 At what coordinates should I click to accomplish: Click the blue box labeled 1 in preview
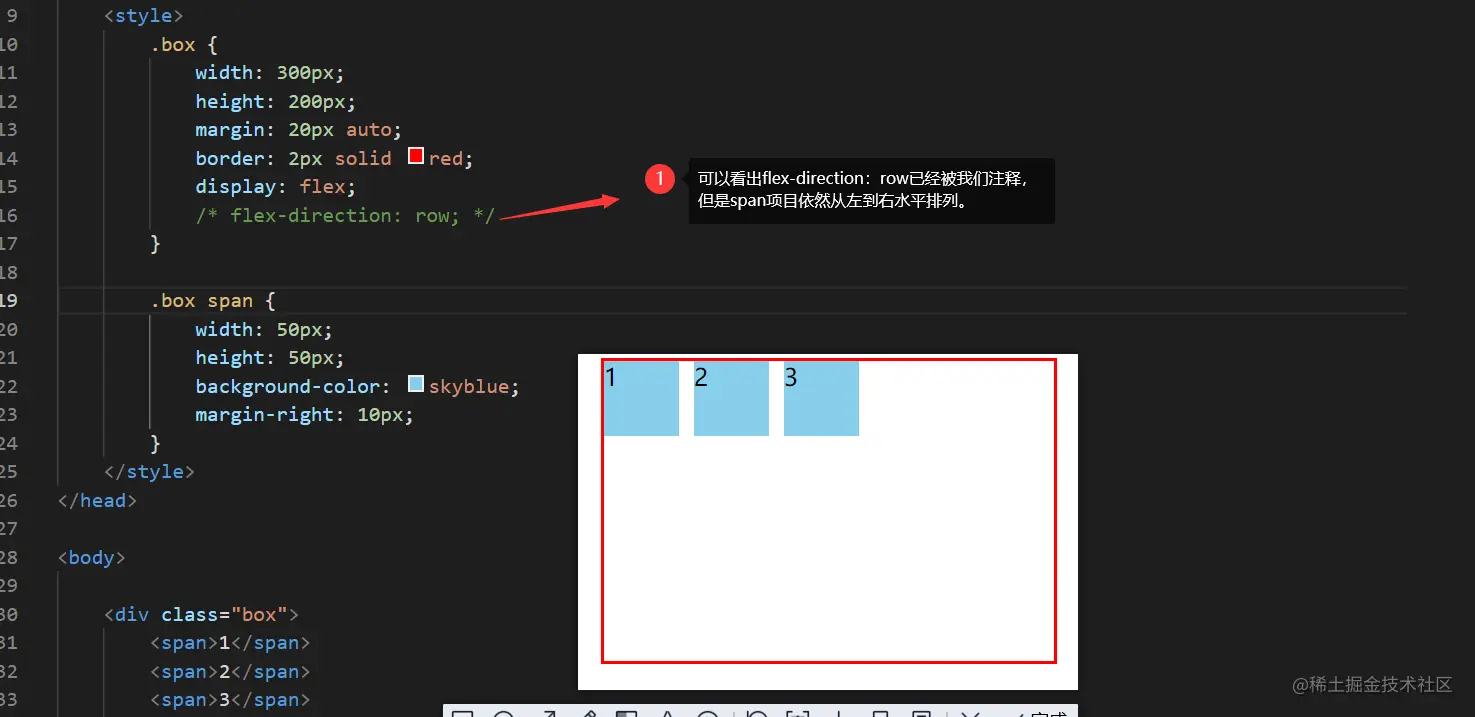click(641, 398)
